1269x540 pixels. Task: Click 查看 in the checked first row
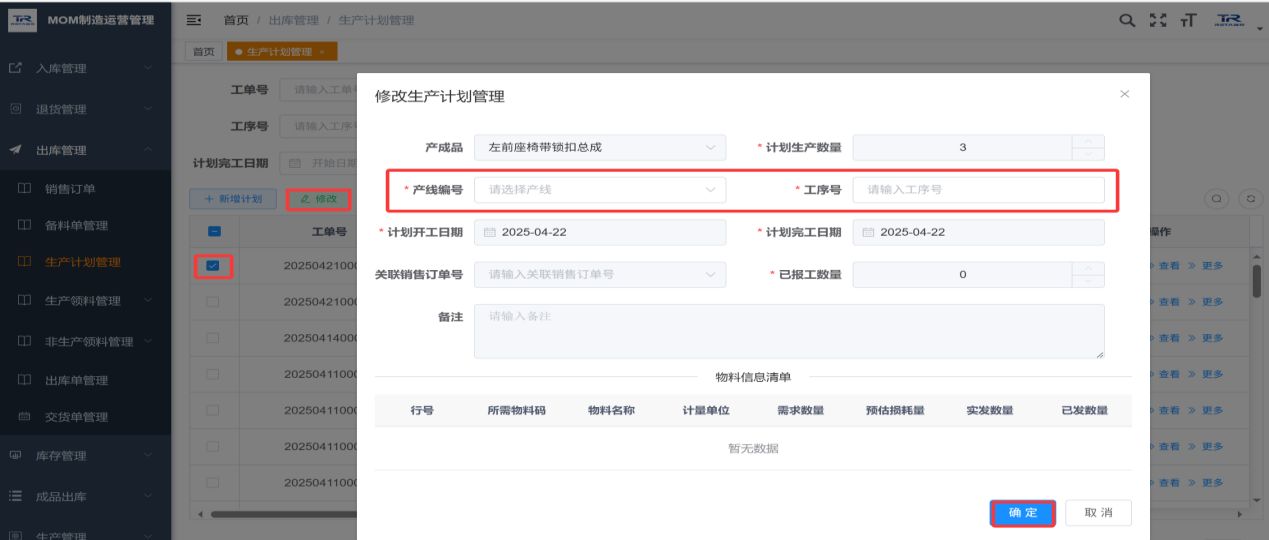pos(1168,266)
